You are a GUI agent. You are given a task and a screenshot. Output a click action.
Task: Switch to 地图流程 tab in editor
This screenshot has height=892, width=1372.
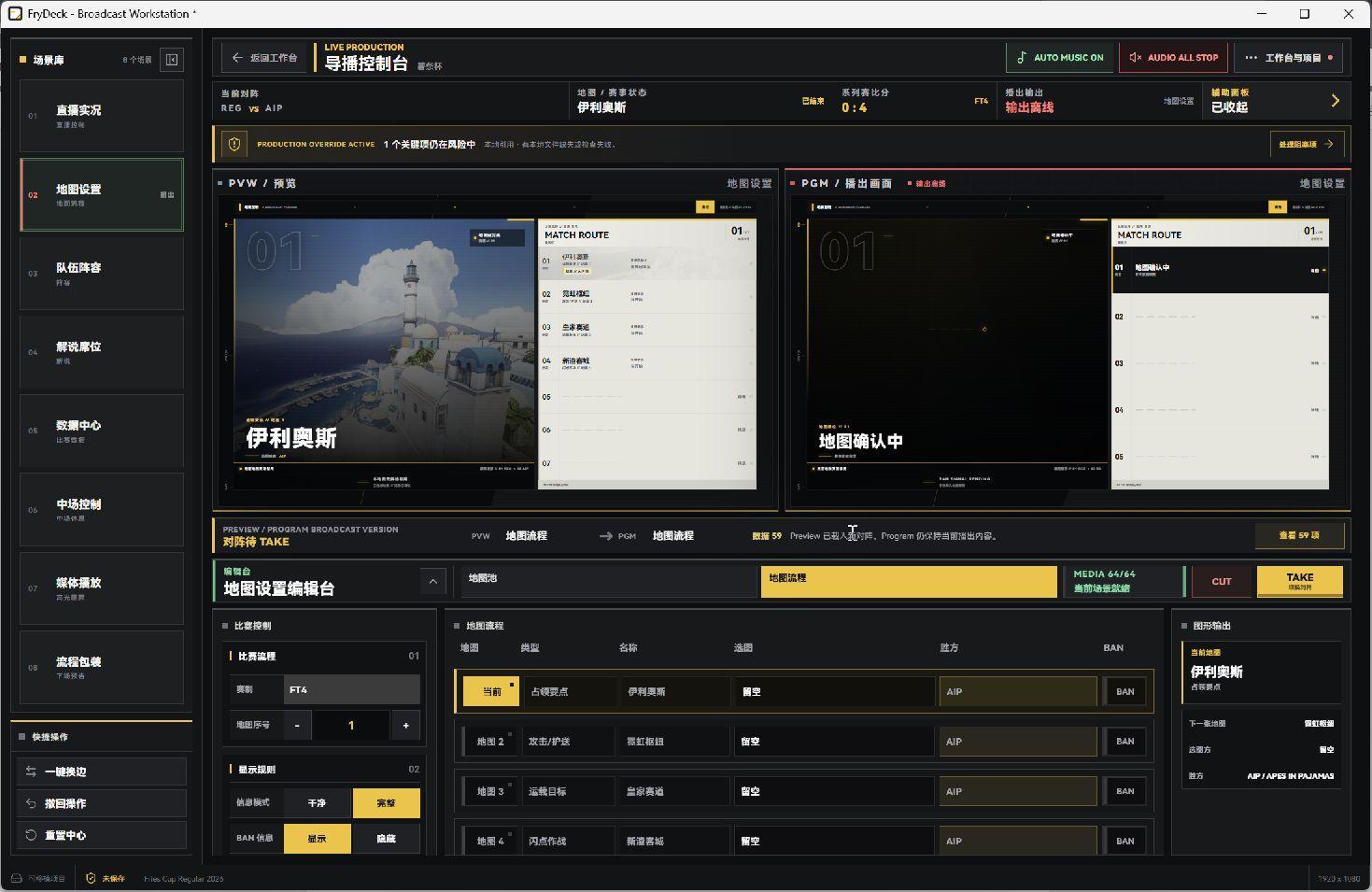pyautogui.click(x=909, y=581)
